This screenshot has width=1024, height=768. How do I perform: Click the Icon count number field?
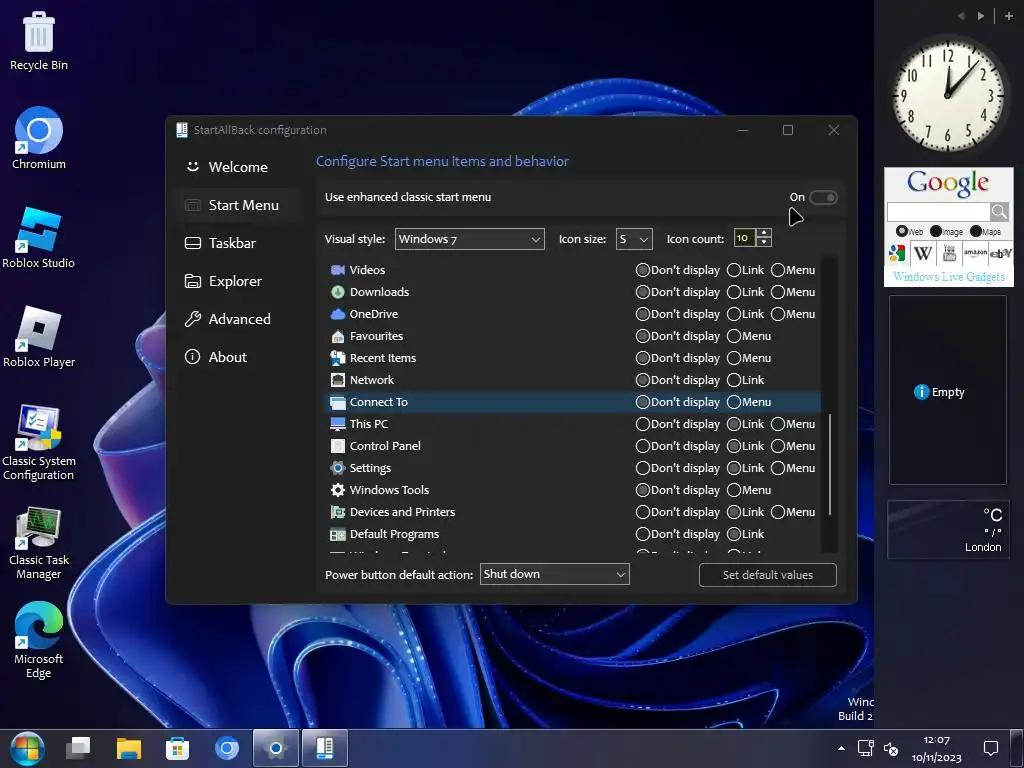pos(744,238)
